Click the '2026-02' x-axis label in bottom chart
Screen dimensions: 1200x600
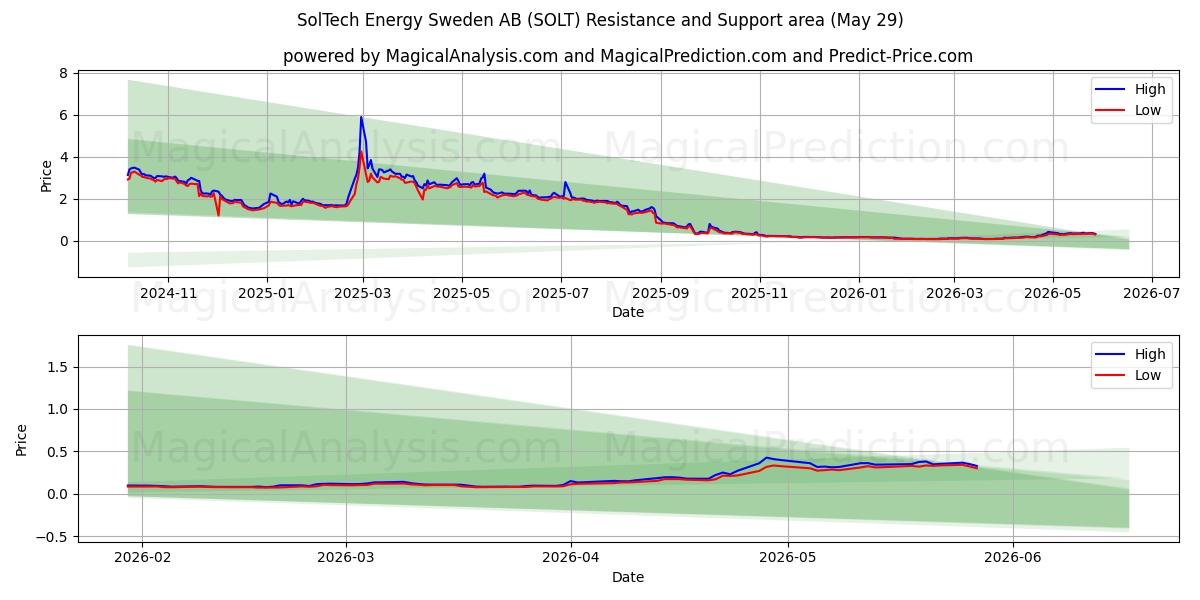142,558
